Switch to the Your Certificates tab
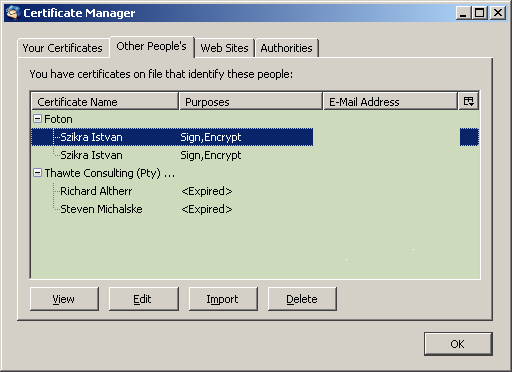Image resolution: width=512 pixels, height=372 pixels. click(x=63, y=48)
